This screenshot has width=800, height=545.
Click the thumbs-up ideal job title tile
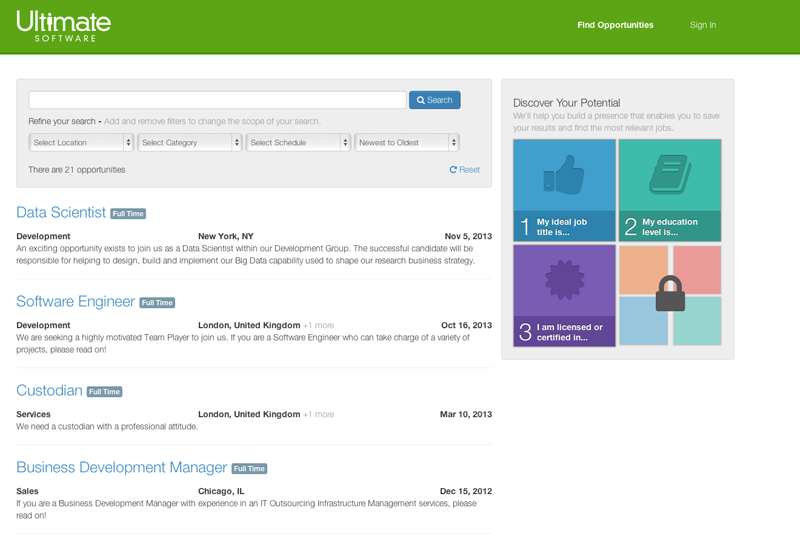click(x=564, y=190)
